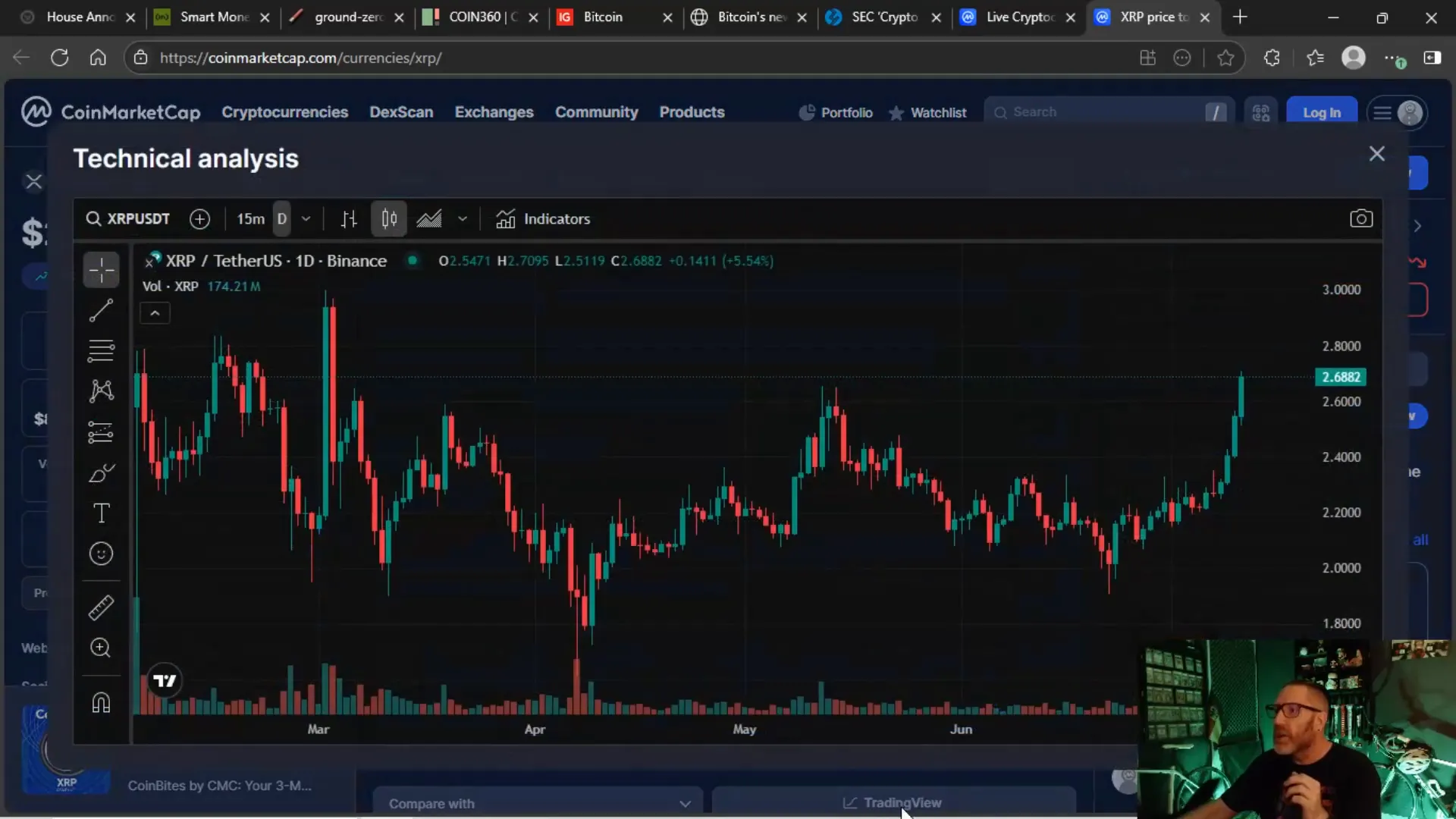Viewport: 1456px width, 819px height.
Task: Open the forecasting and measurement tools
Action: click(x=101, y=432)
